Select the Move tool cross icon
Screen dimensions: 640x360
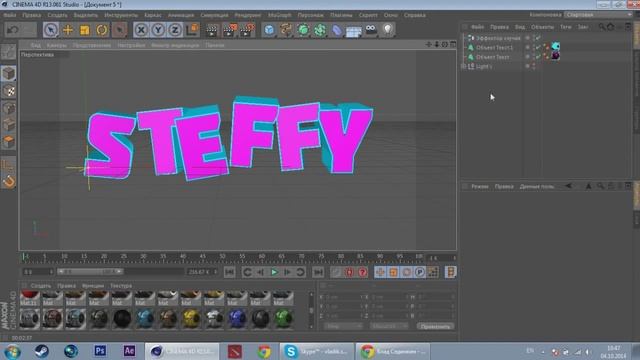[68, 30]
